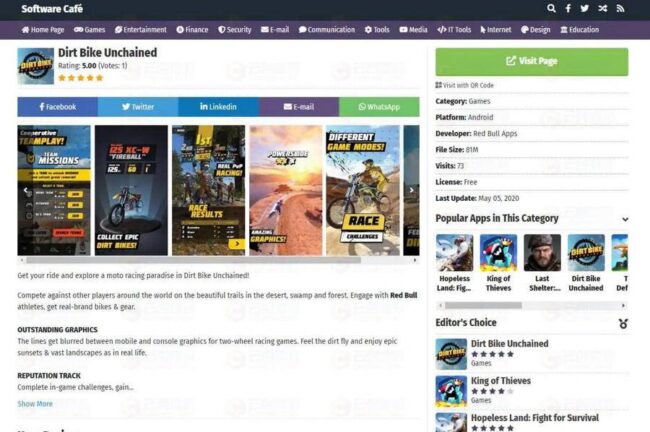
Task: Share the app on Twitter
Action: [x=138, y=107]
